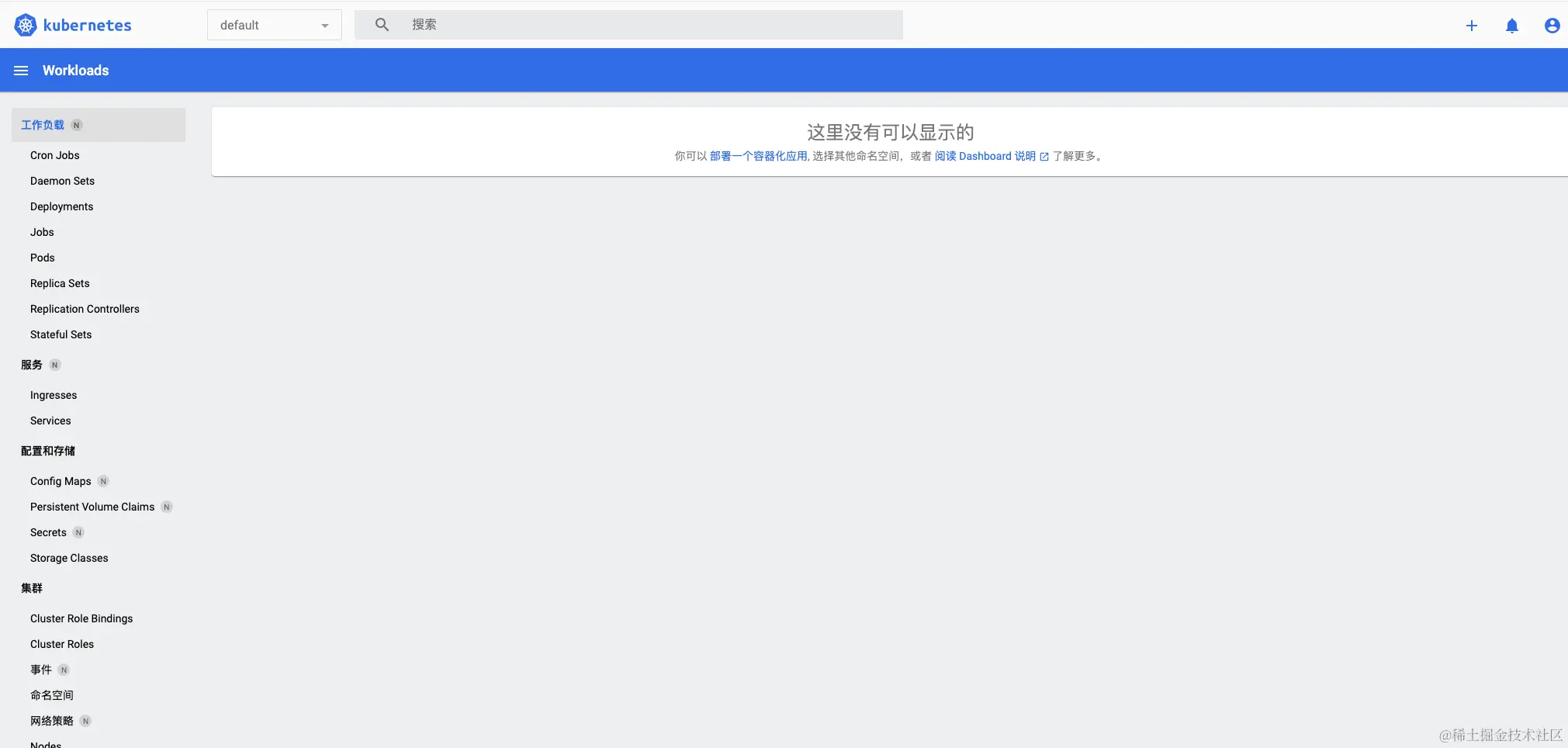Image resolution: width=1568 pixels, height=748 pixels.
Task: Open 命名空间 namespaces page
Action: 52,695
